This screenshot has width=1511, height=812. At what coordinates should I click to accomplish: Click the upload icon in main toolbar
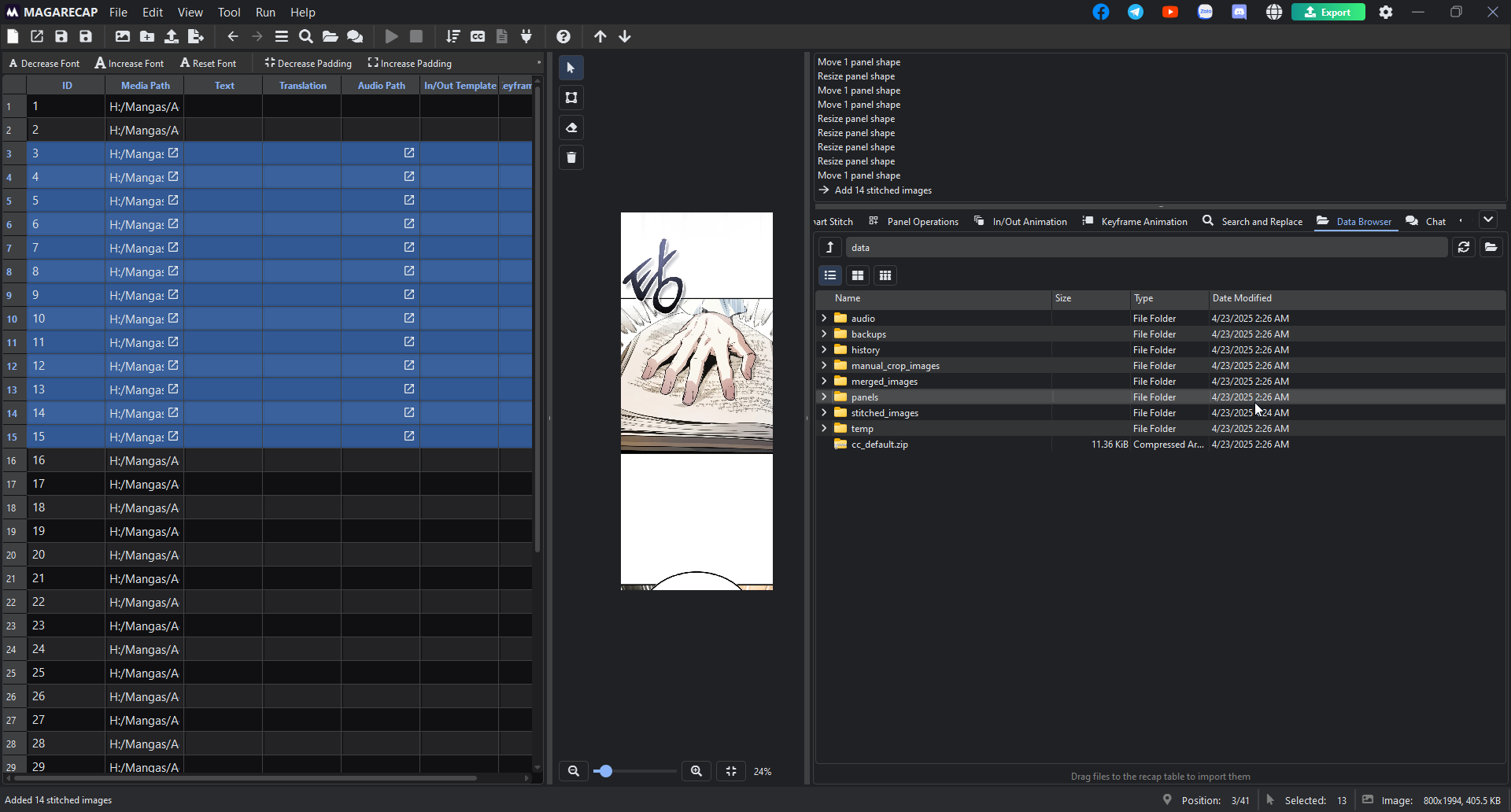172,36
